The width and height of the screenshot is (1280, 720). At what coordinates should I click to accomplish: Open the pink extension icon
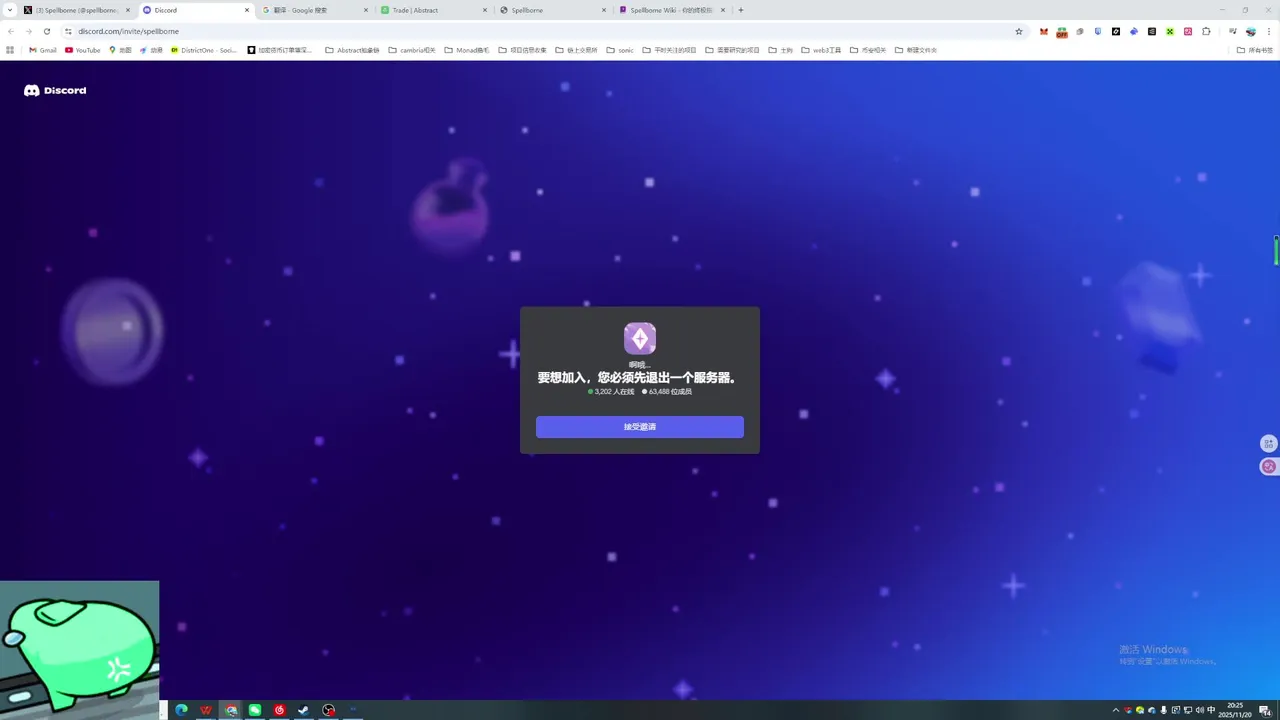point(1188,31)
